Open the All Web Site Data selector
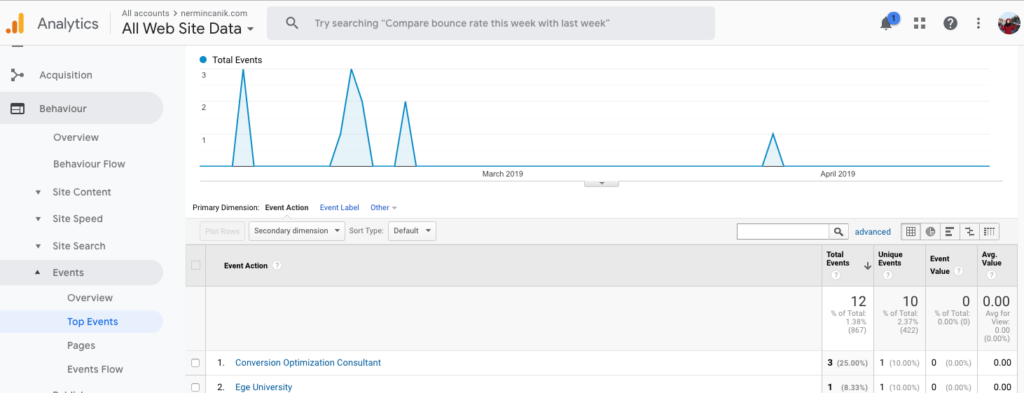Screen dimensions: 1024x393 [189, 28]
